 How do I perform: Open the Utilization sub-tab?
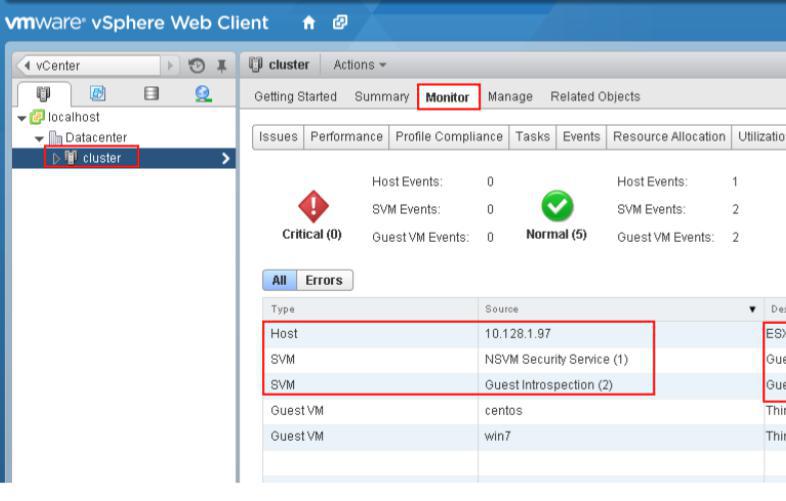[x=759, y=137]
